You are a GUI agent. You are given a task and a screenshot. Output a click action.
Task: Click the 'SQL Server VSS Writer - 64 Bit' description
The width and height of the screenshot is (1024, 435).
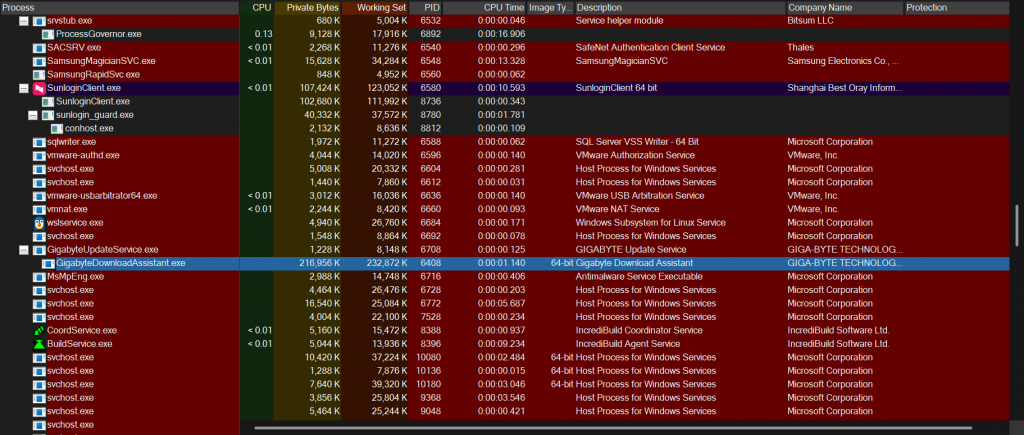pyautogui.click(x=637, y=142)
